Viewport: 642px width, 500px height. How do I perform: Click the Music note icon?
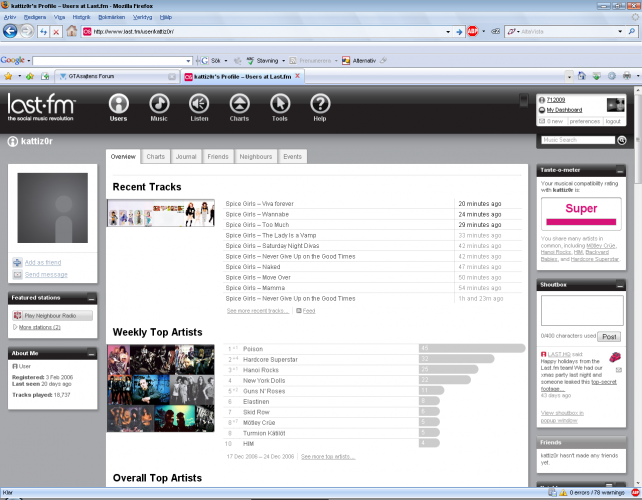[159, 105]
